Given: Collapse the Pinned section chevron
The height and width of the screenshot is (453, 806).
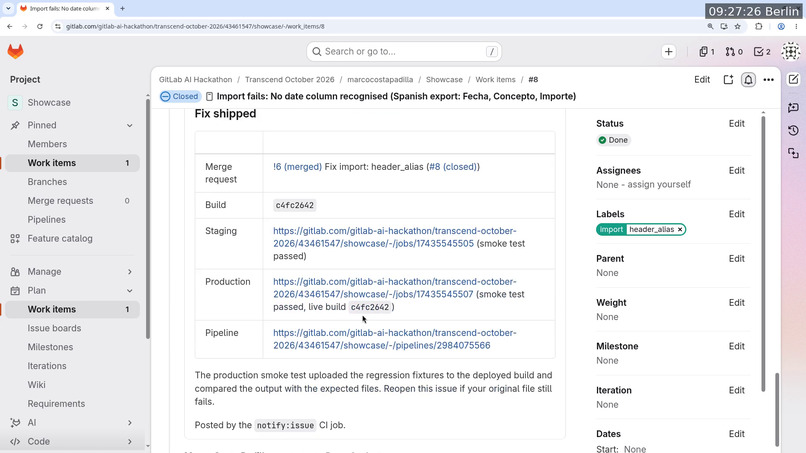Looking at the screenshot, I should coord(130,125).
